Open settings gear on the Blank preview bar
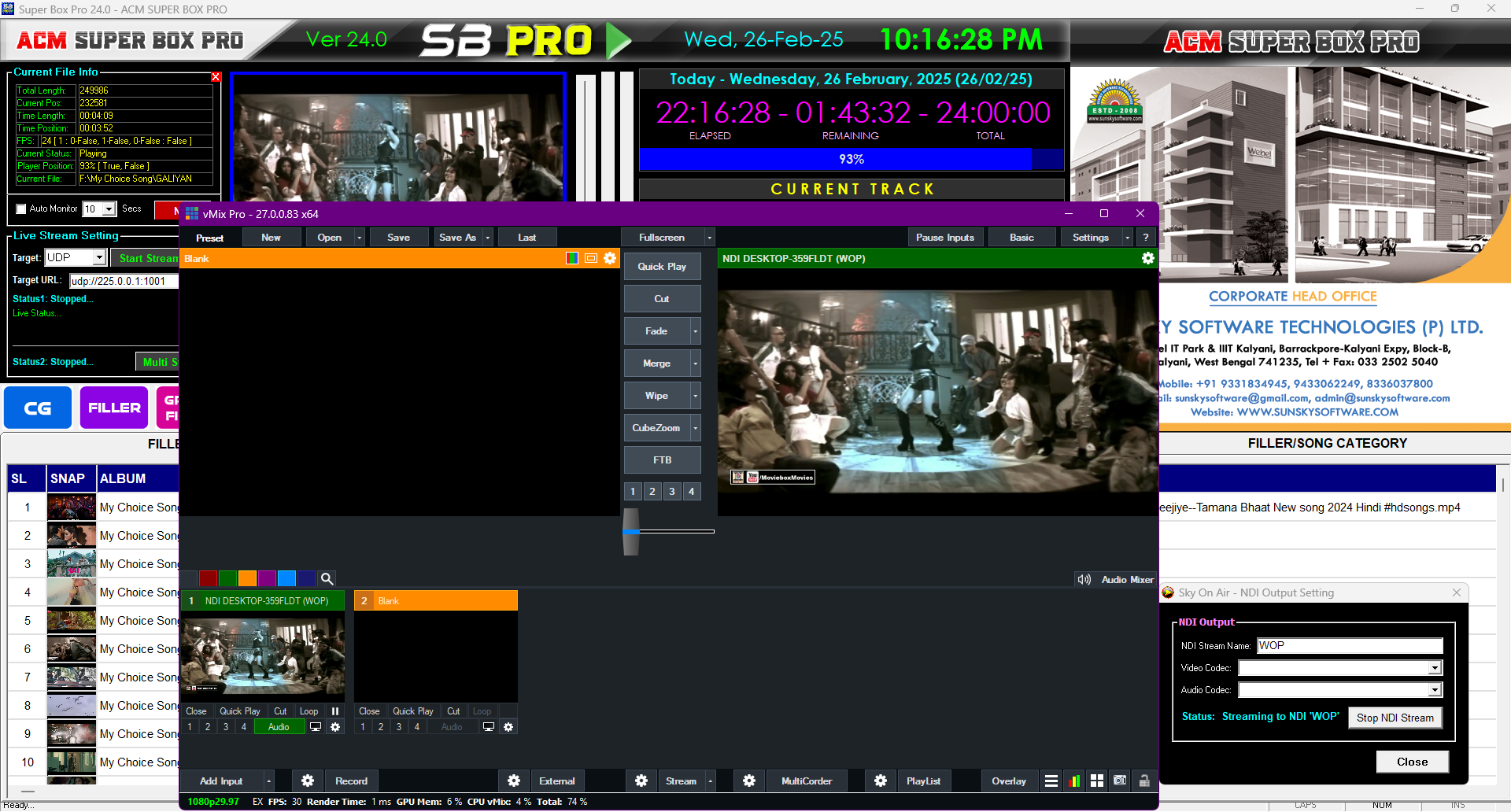Image resolution: width=1511 pixels, height=812 pixels. tap(610, 258)
